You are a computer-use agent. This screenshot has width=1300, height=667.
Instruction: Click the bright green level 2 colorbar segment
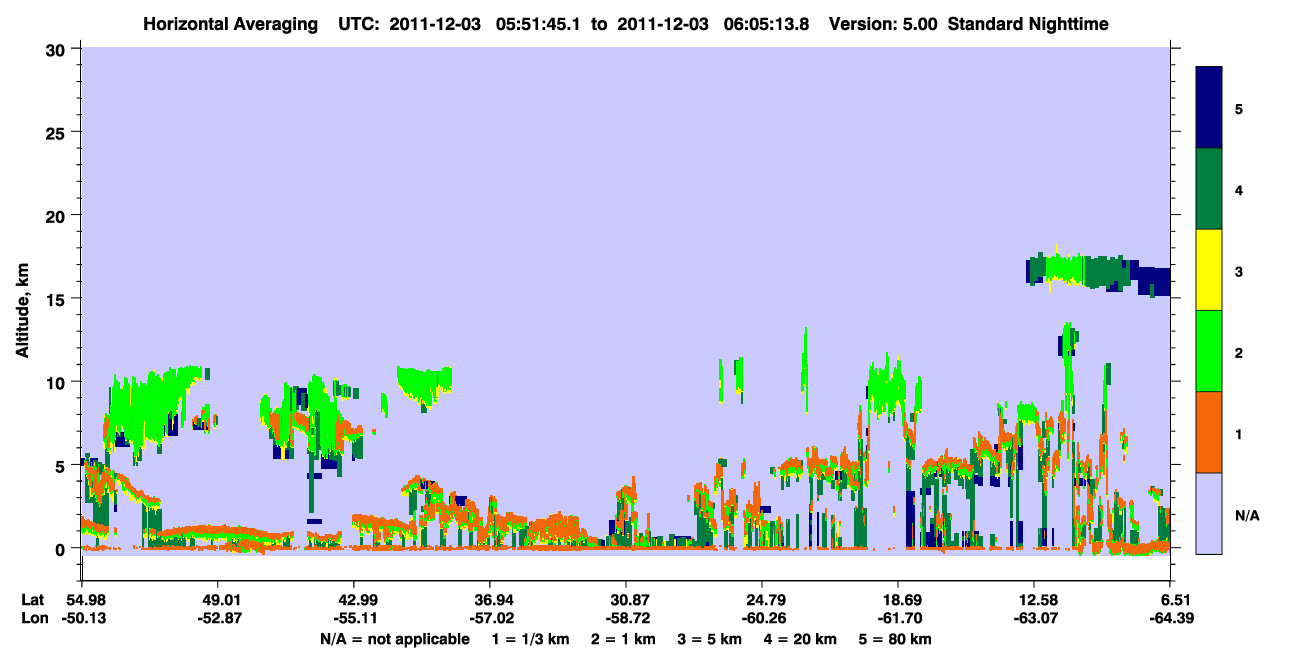pyautogui.click(x=1209, y=351)
